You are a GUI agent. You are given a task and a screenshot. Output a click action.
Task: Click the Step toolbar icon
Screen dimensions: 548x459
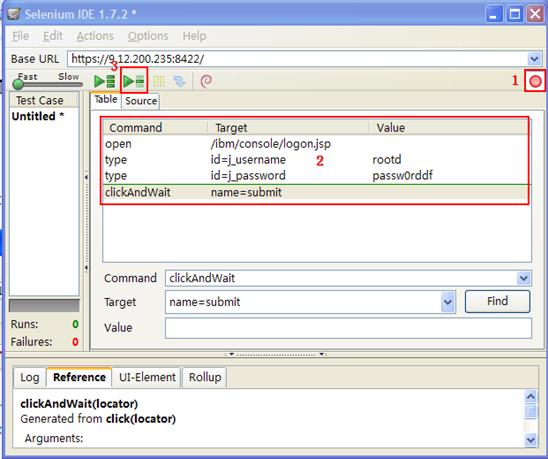pyautogui.click(x=180, y=81)
